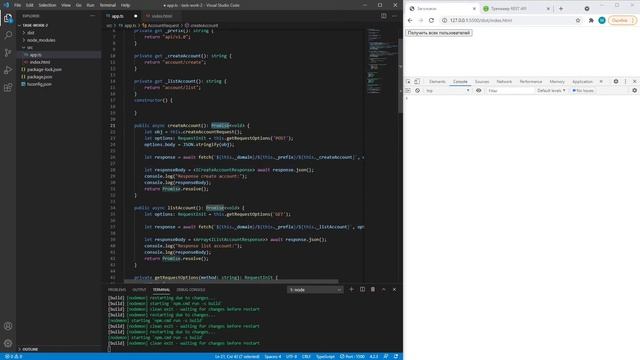Open console settings gear in DevTools
The height and width of the screenshot is (360, 640).
[634, 91]
